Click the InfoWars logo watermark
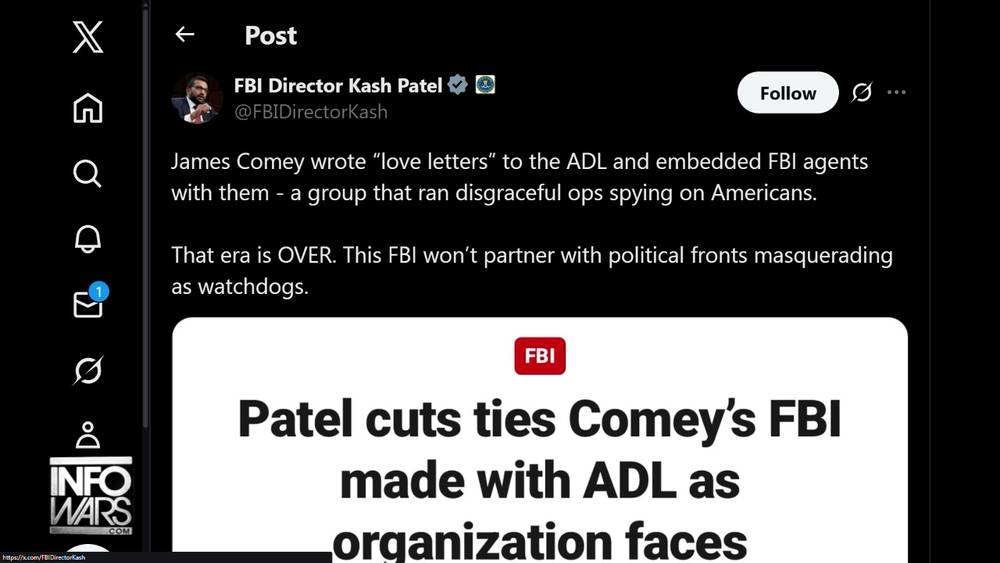This screenshot has width=1000, height=563. [x=91, y=493]
